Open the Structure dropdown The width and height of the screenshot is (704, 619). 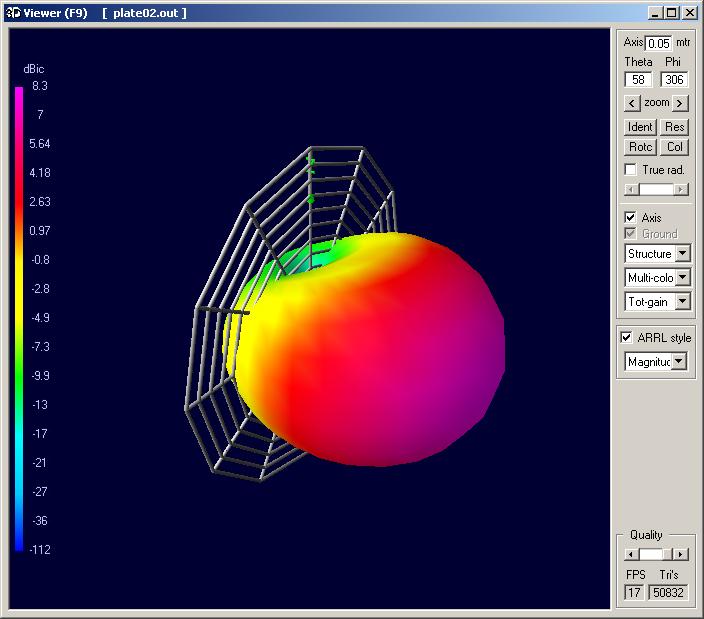point(681,254)
